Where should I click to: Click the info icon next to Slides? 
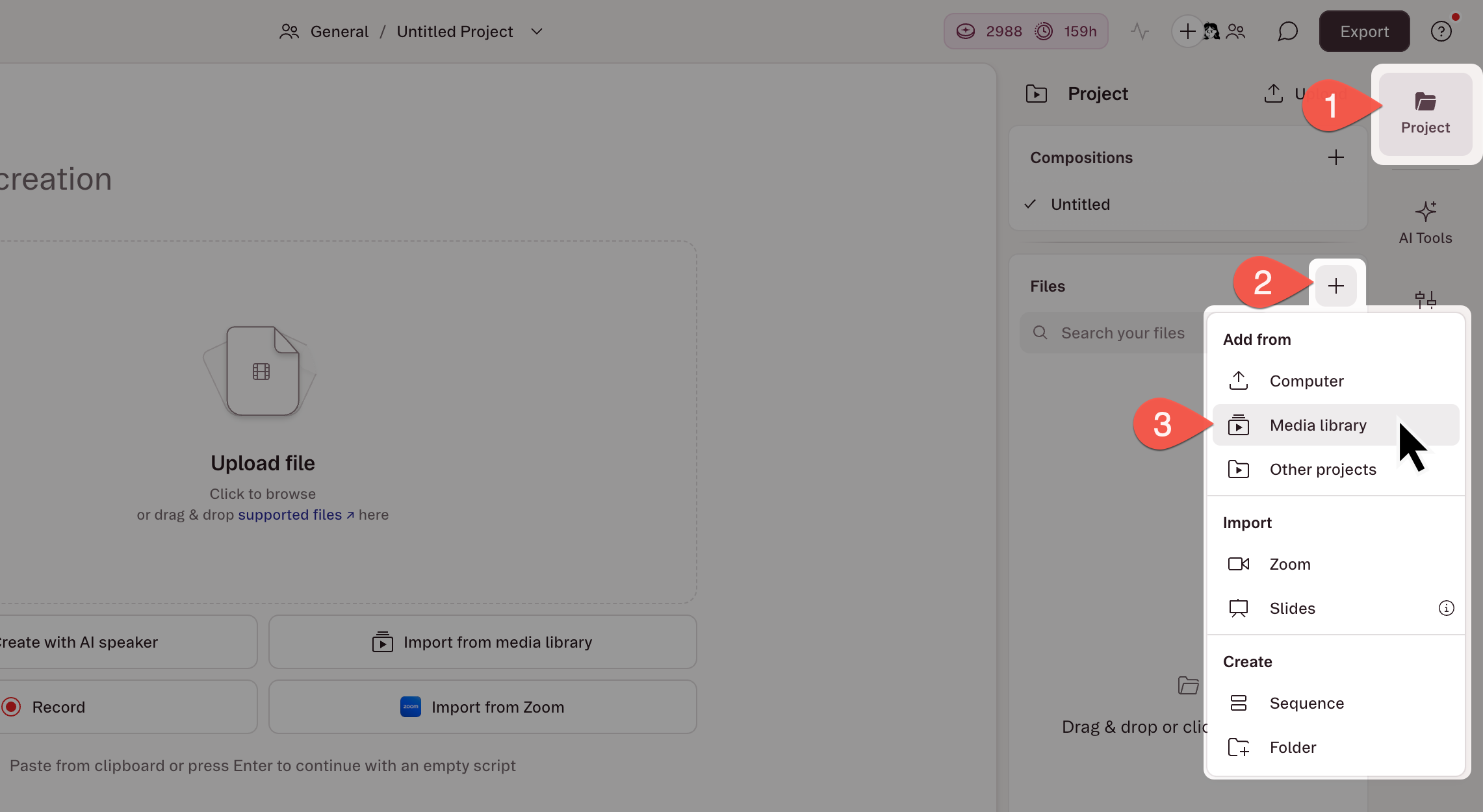click(1446, 608)
